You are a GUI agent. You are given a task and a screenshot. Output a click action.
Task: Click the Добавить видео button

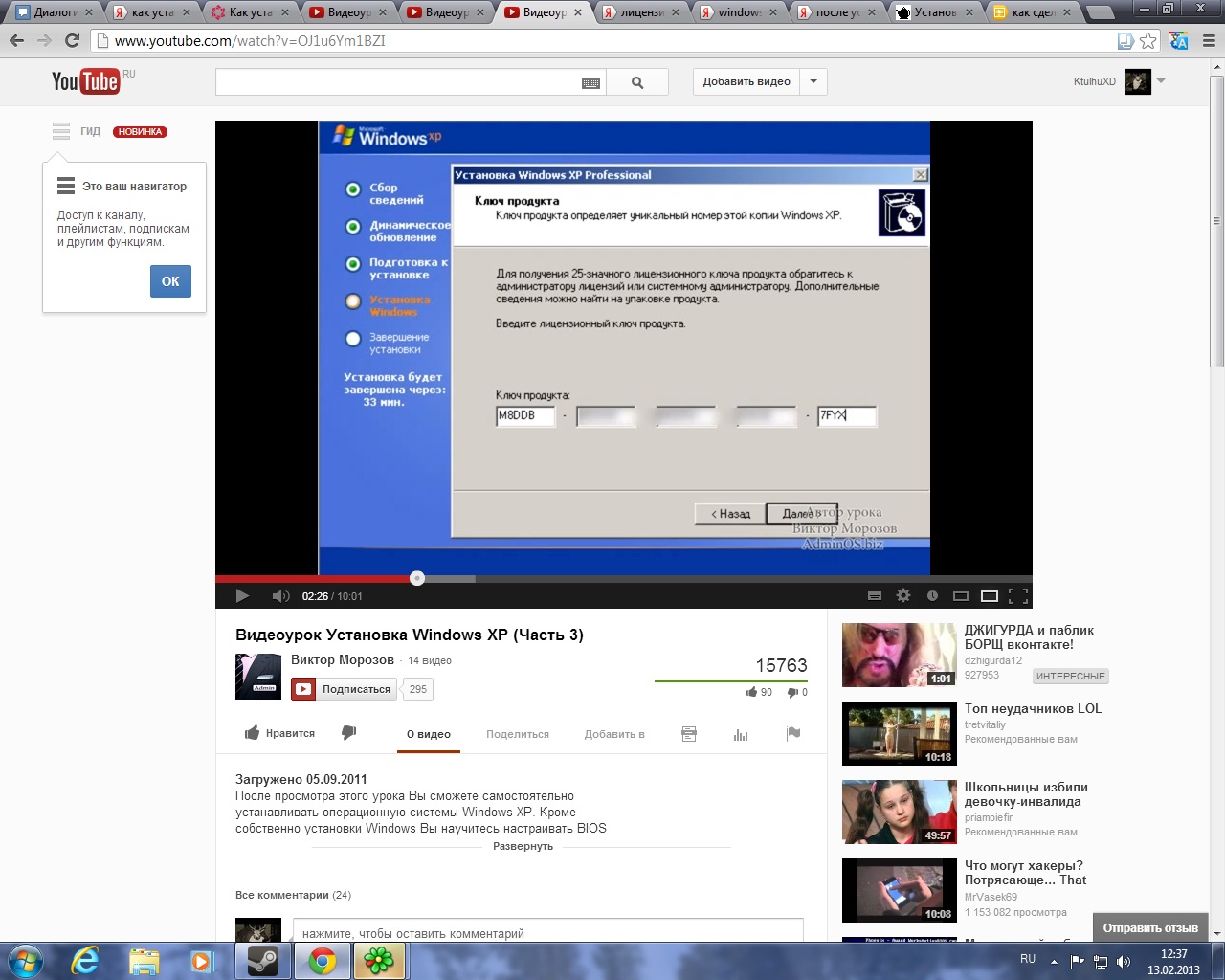(x=746, y=81)
